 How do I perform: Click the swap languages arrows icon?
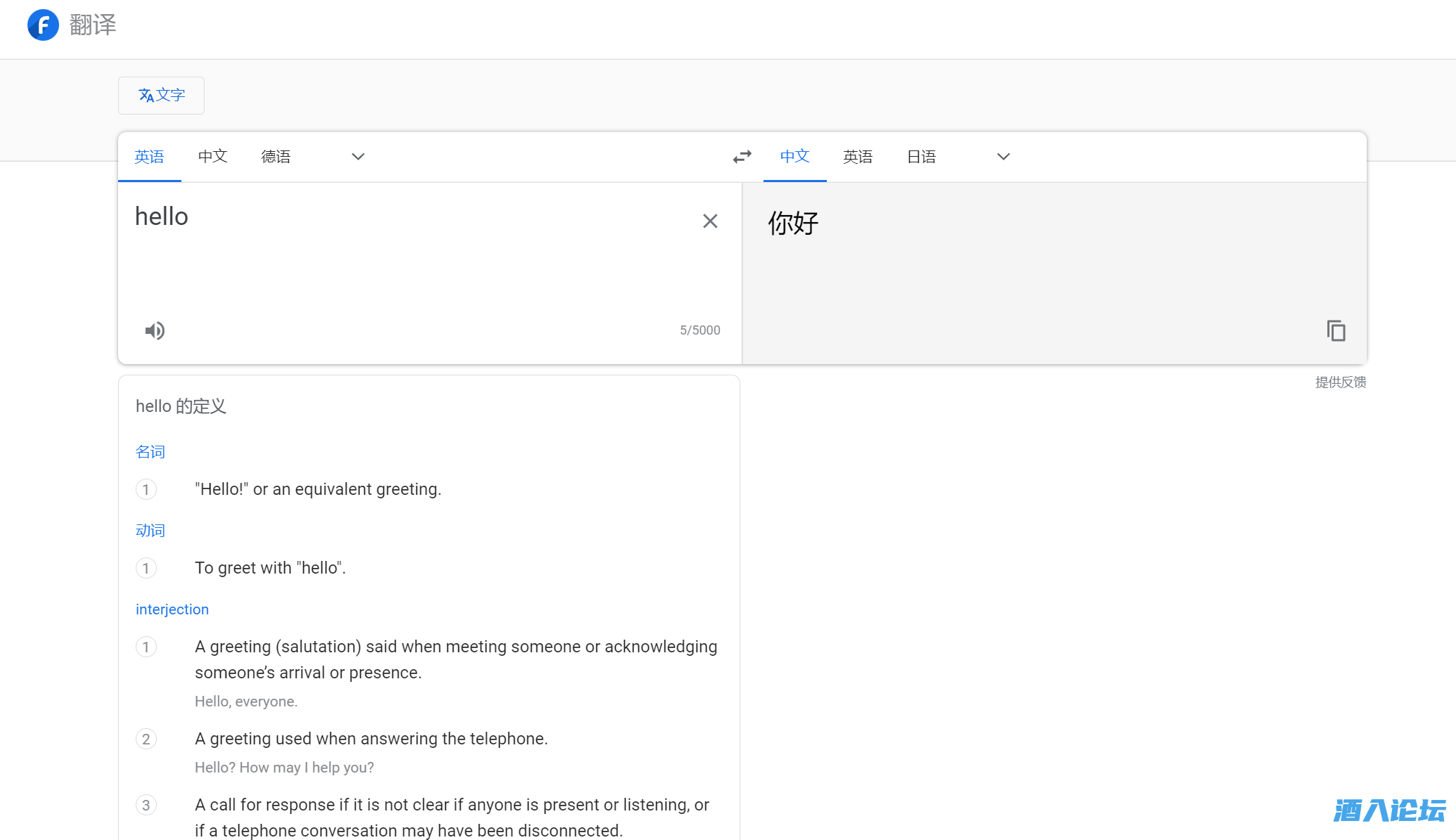[742, 157]
